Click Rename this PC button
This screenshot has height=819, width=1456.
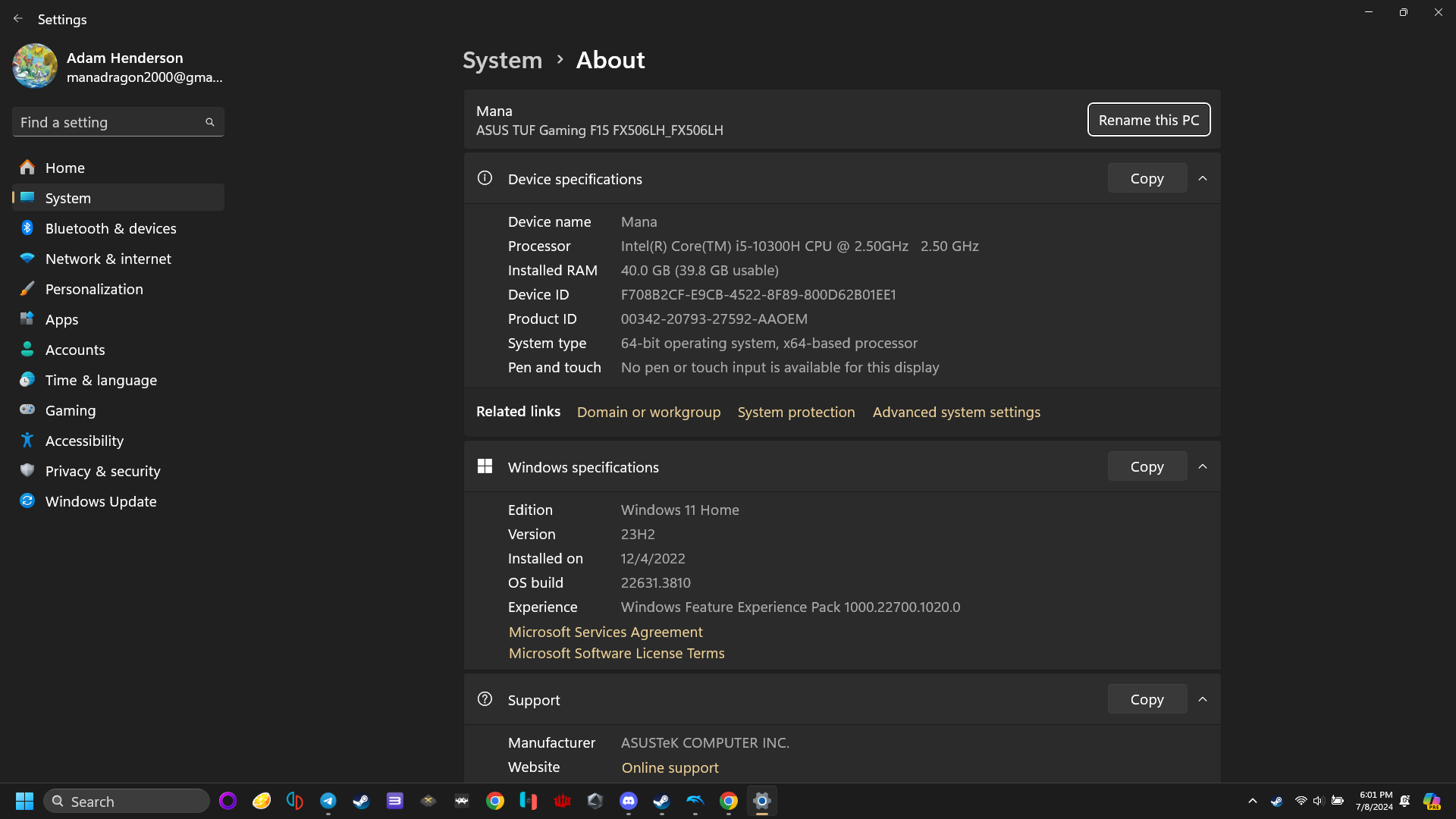(1148, 120)
